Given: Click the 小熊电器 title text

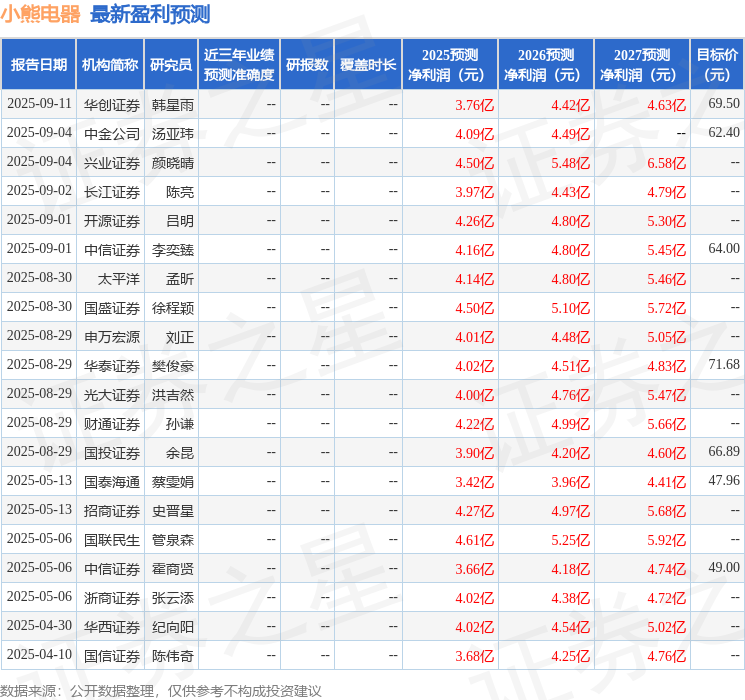Looking at the screenshot, I should point(40,14).
